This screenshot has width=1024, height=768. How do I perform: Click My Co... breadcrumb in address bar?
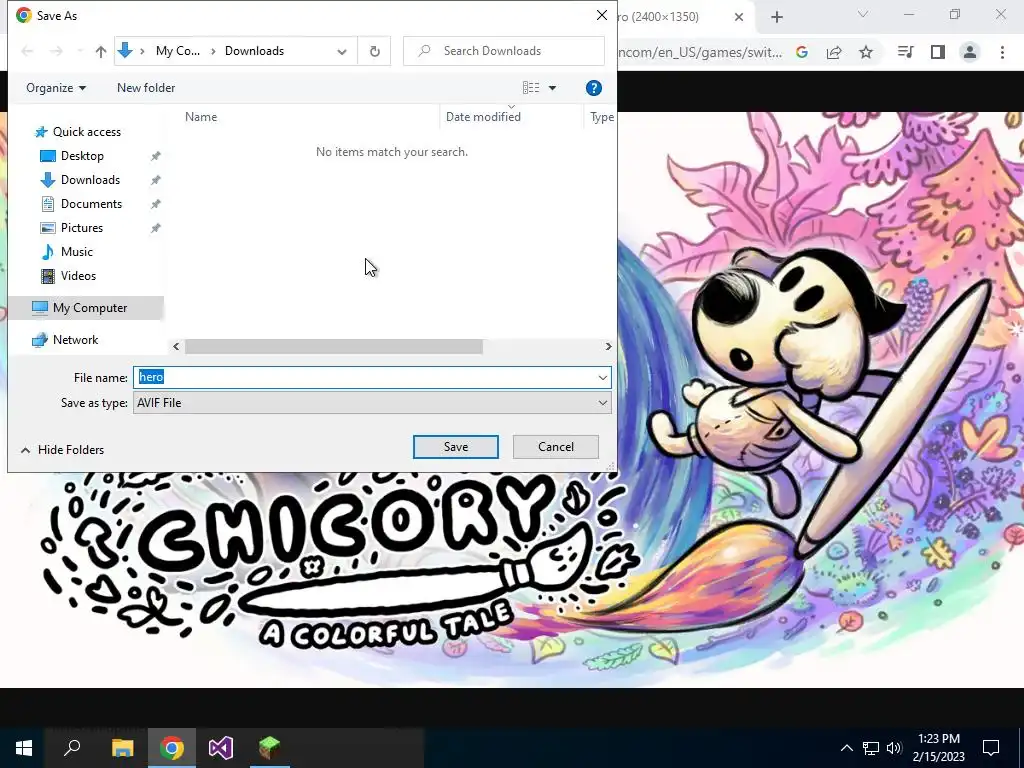click(x=178, y=51)
